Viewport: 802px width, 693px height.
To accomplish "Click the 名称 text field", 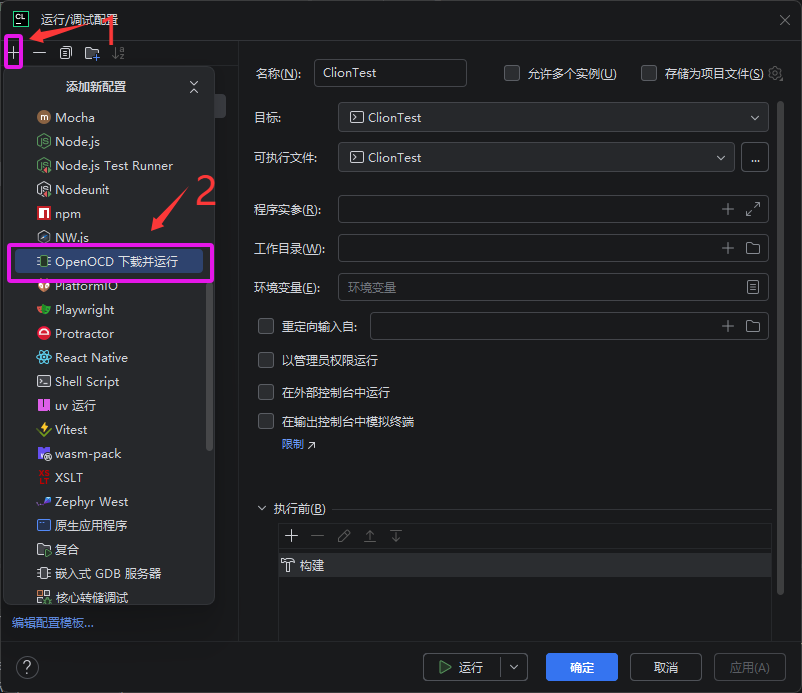I will tap(390, 73).
